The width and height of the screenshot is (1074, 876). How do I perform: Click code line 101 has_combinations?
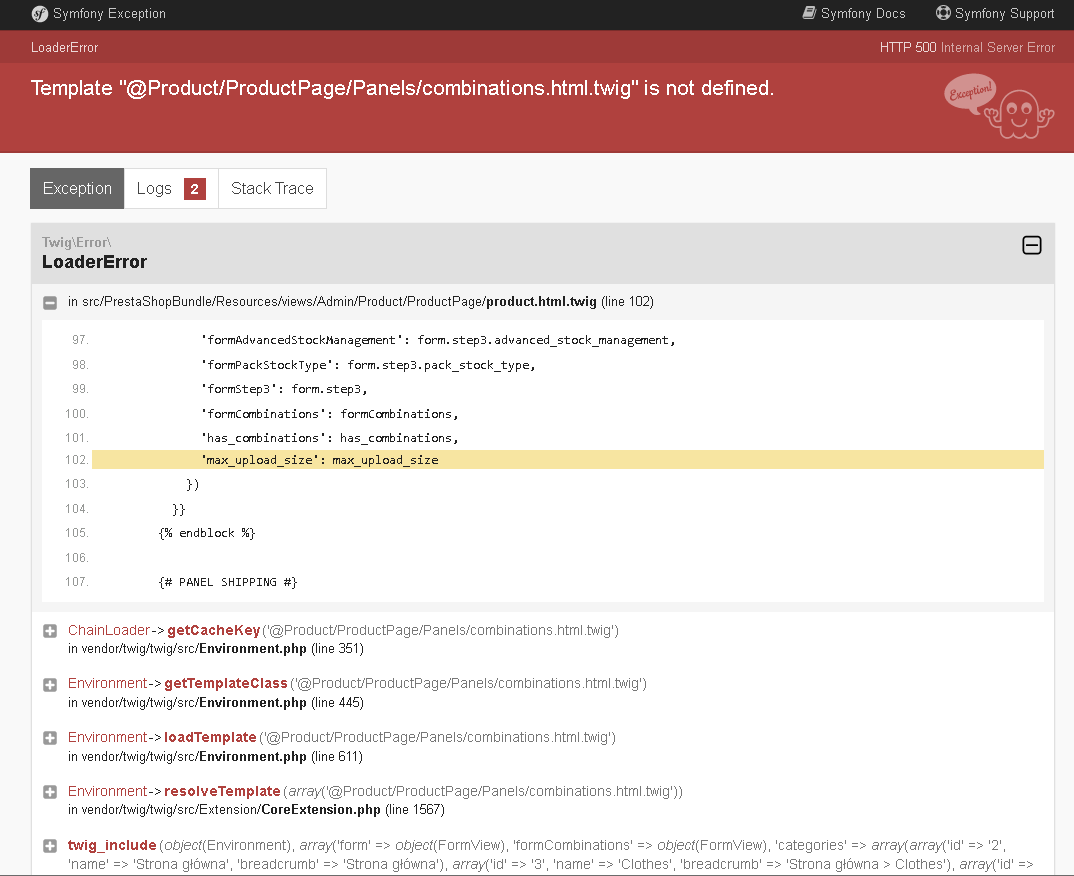point(329,438)
